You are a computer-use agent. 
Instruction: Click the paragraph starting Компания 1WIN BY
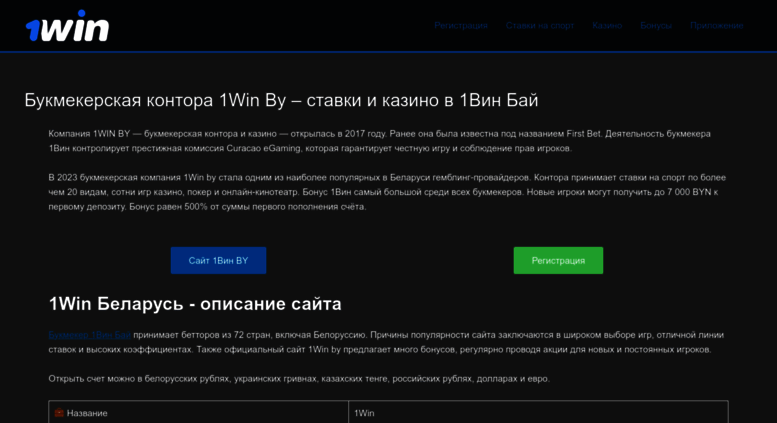[380, 141]
